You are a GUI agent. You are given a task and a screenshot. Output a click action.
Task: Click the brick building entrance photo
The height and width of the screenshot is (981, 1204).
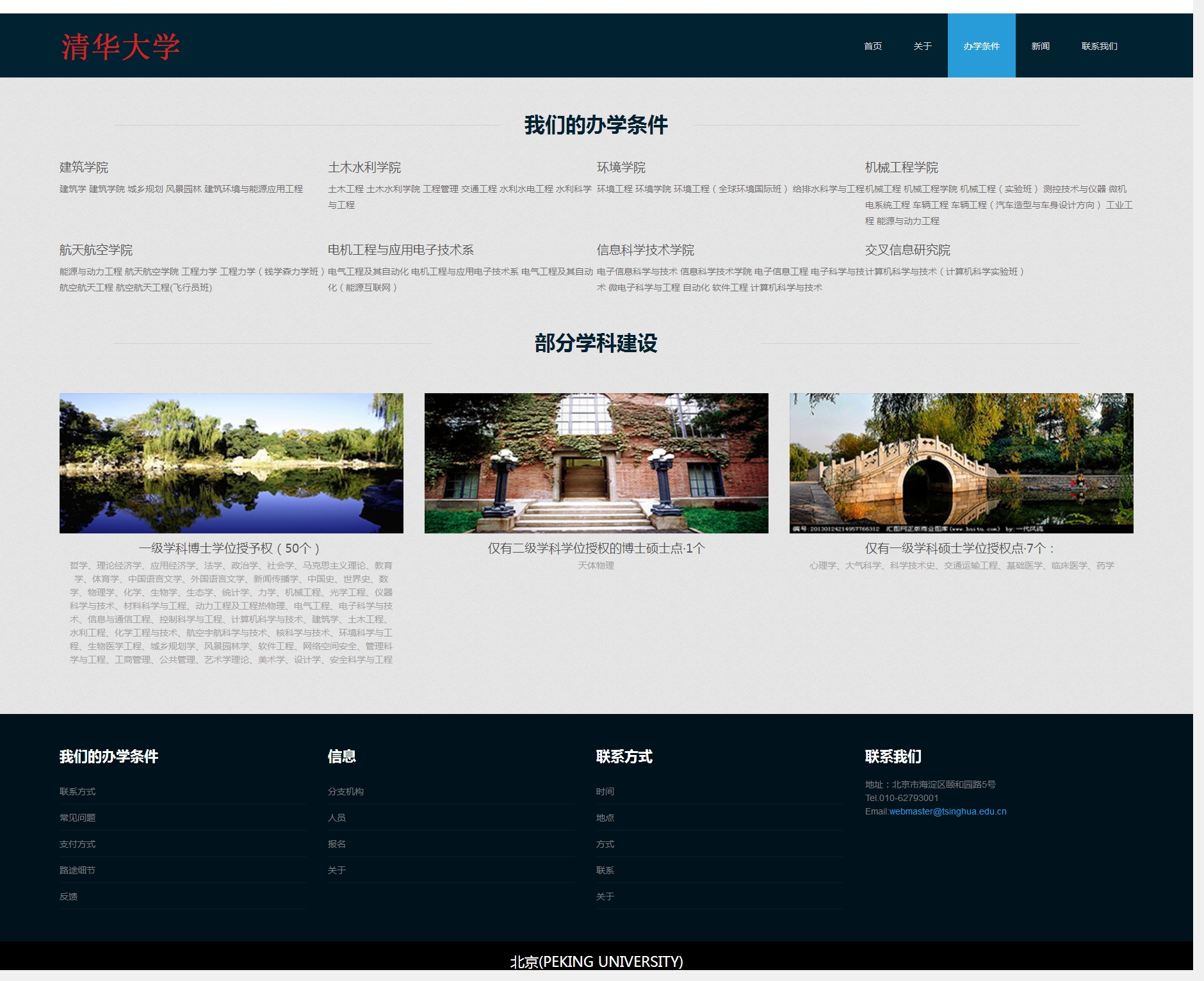coord(596,463)
